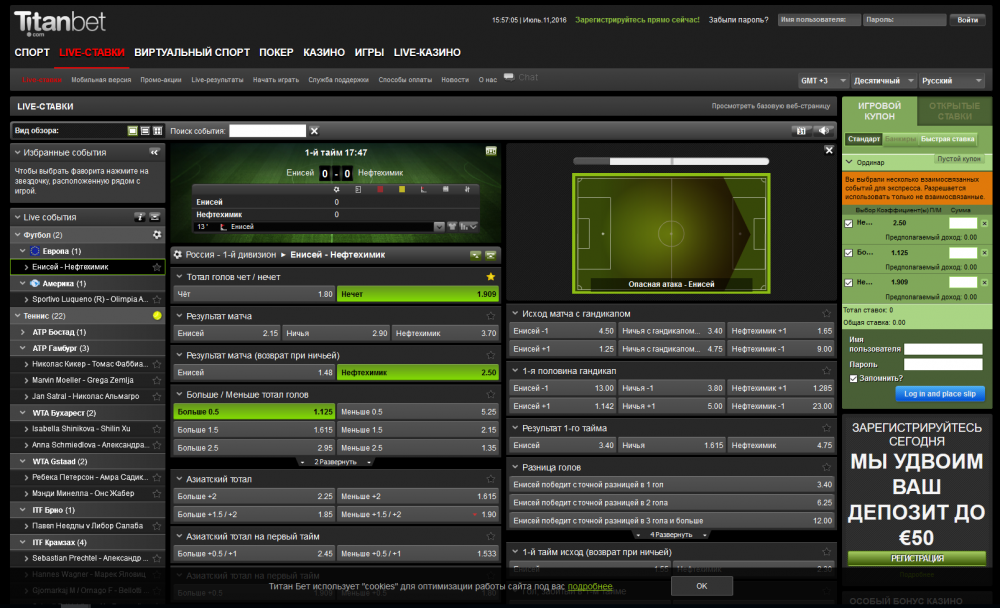Image resolution: width=1000 pixels, height=608 pixels.
Task: Click the match progress bar above the pitch
Action: pyautogui.click(x=670, y=160)
